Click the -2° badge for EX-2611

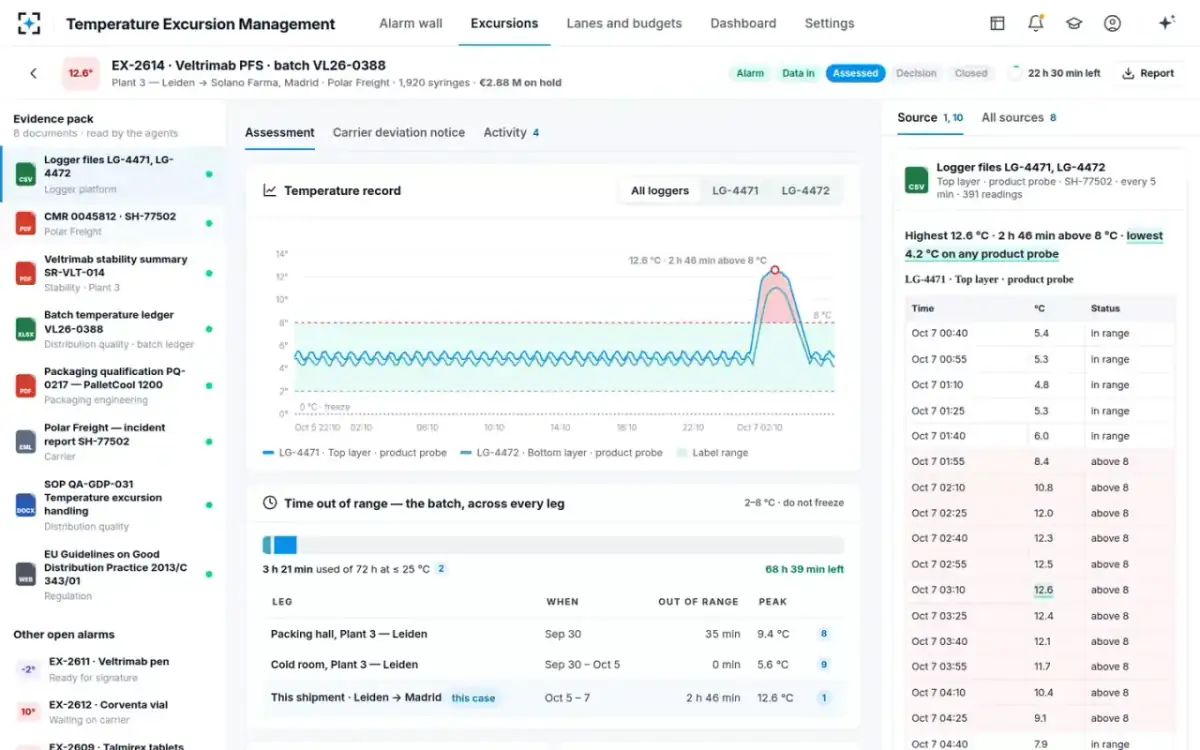[29, 669]
